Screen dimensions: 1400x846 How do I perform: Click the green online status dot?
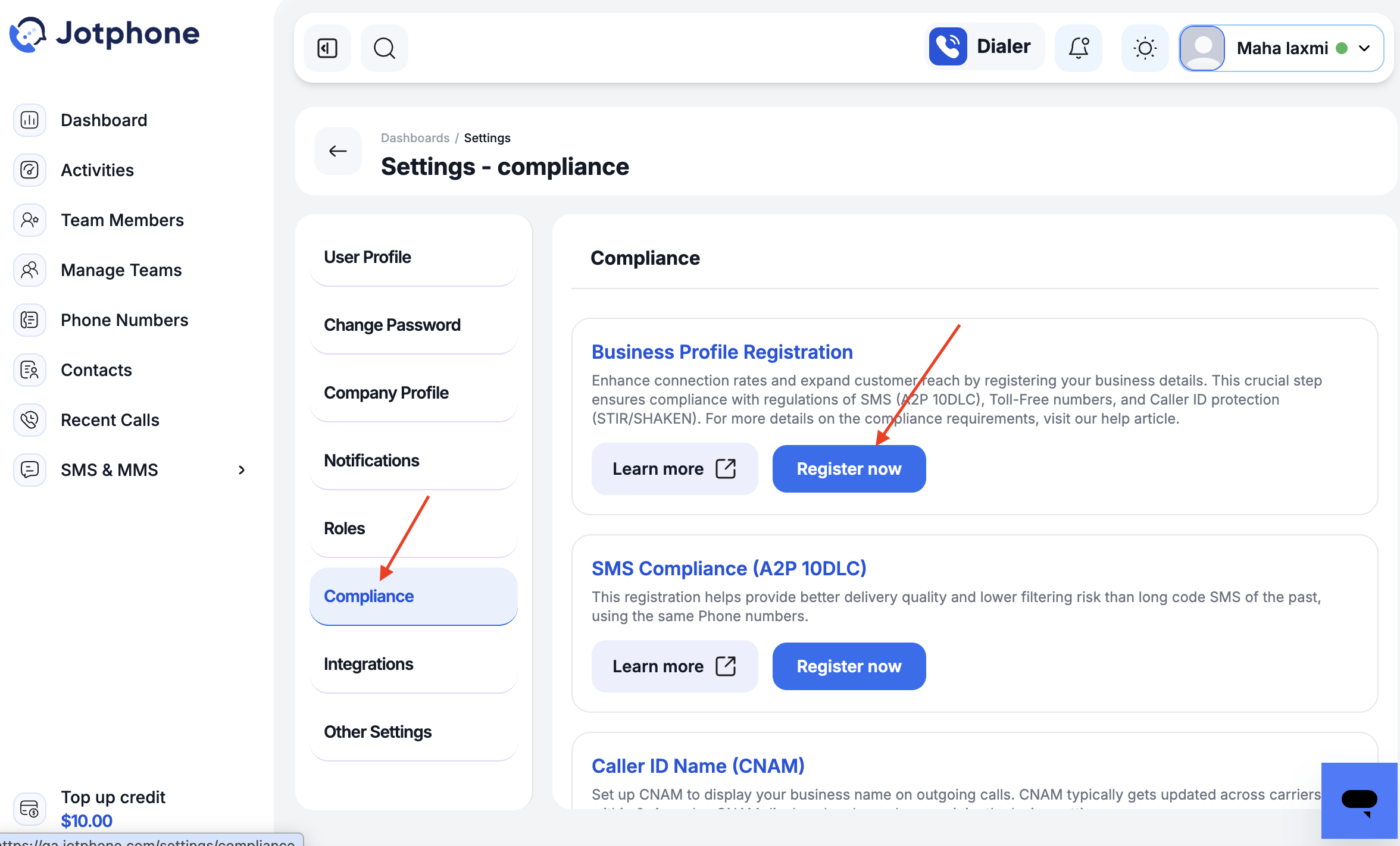coord(1342,48)
